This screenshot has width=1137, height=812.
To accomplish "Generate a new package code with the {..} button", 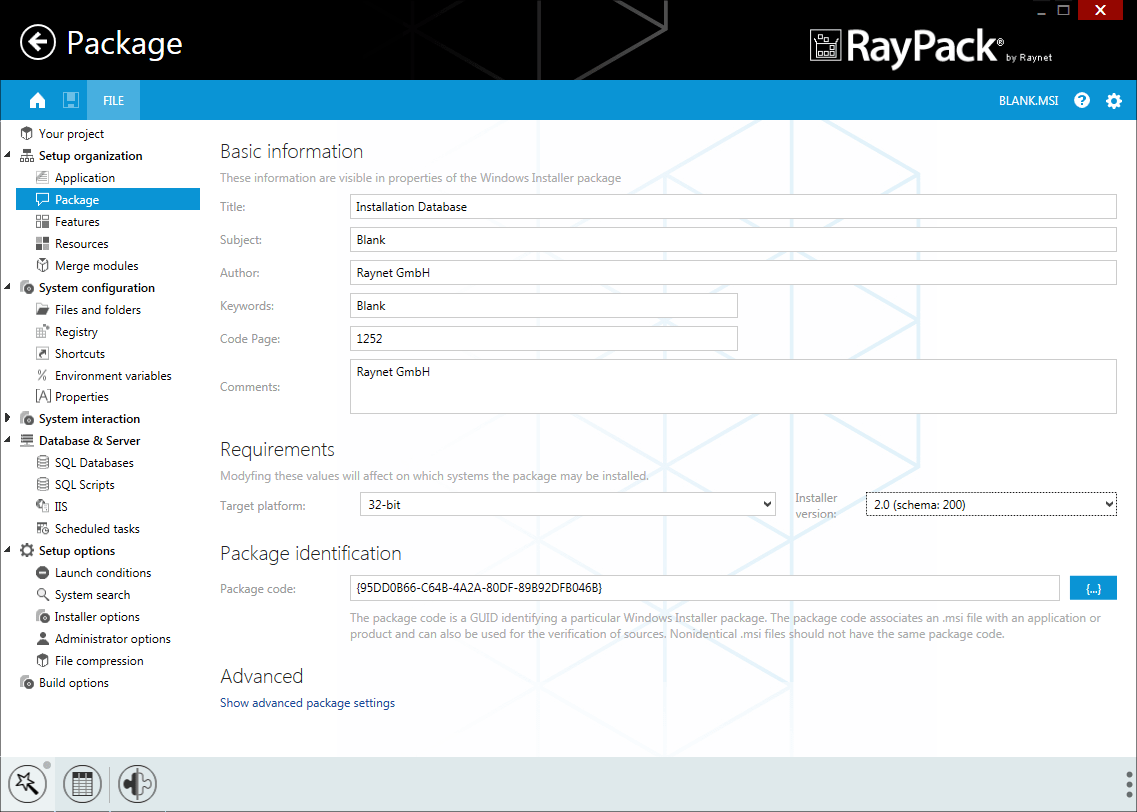I will 1095,588.
